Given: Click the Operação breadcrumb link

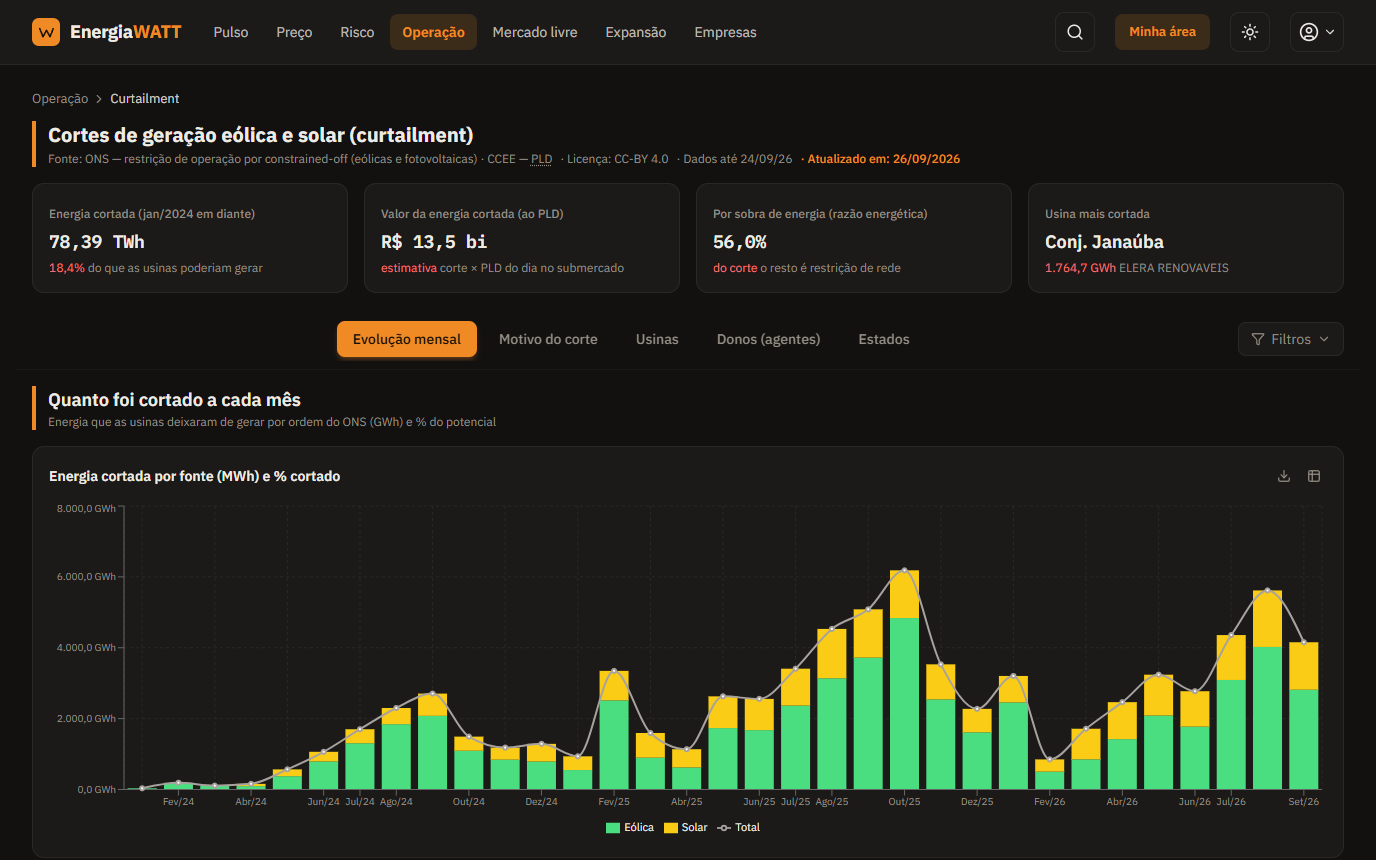Looking at the screenshot, I should tap(60, 99).
